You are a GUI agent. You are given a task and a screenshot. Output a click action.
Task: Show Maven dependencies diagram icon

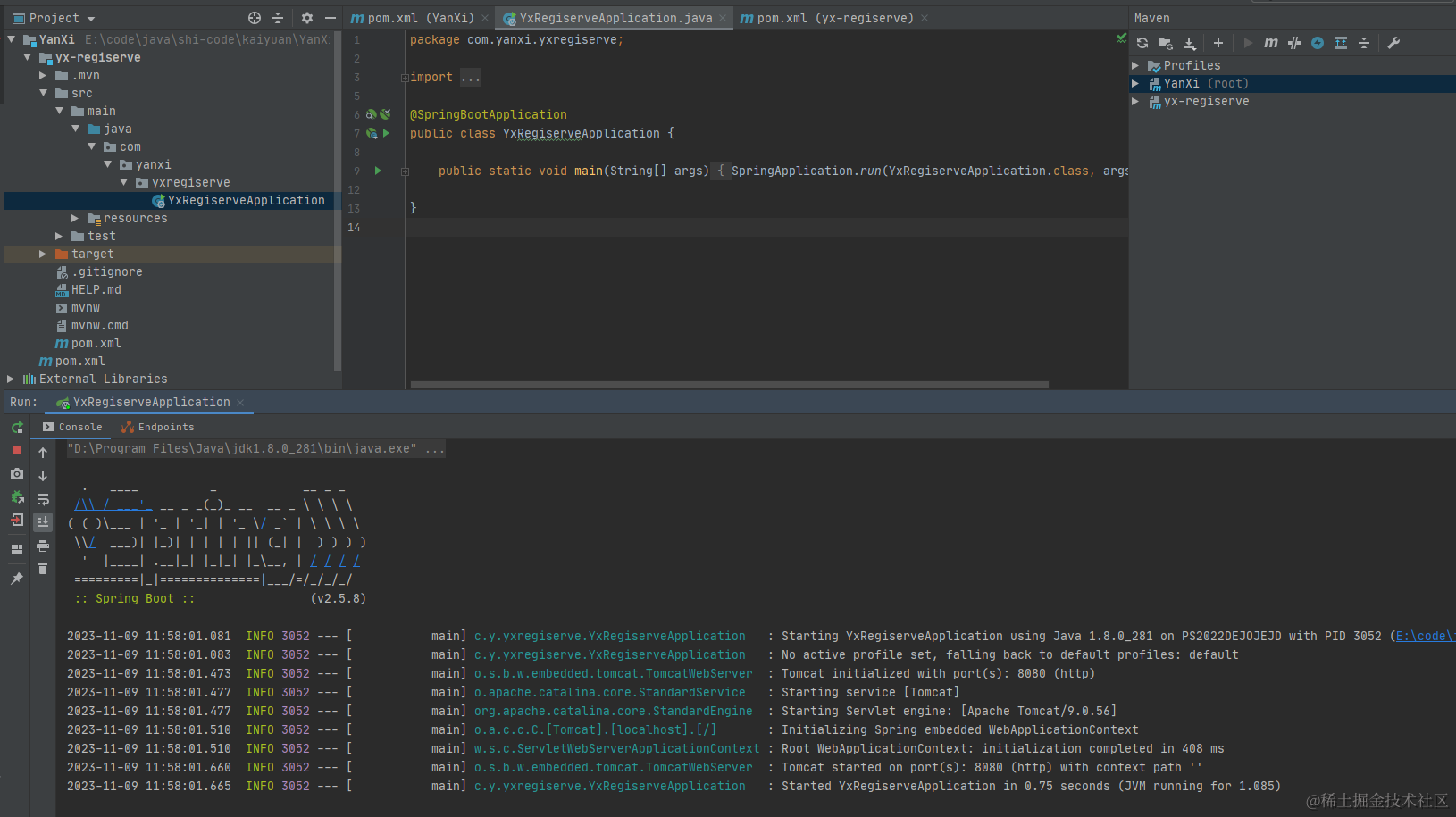coord(1341,43)
